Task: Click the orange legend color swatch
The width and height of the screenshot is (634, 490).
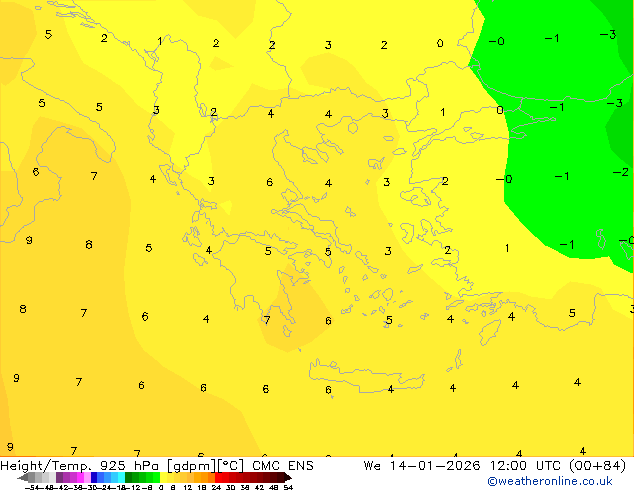Action: (205, 478)
